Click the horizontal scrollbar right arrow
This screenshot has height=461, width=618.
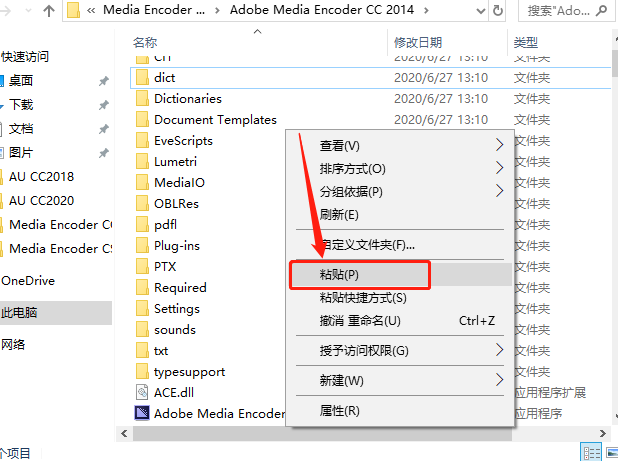[x=603, y=433]
